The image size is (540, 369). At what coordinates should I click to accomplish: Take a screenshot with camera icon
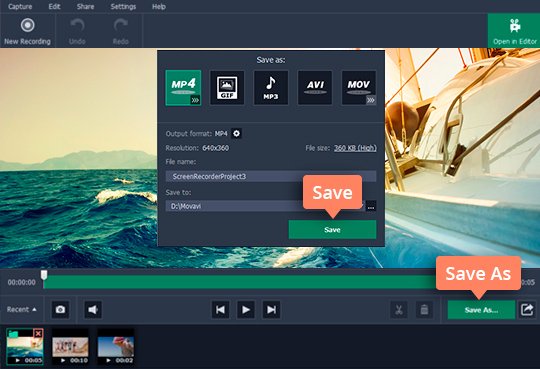[x=60, y=309]
